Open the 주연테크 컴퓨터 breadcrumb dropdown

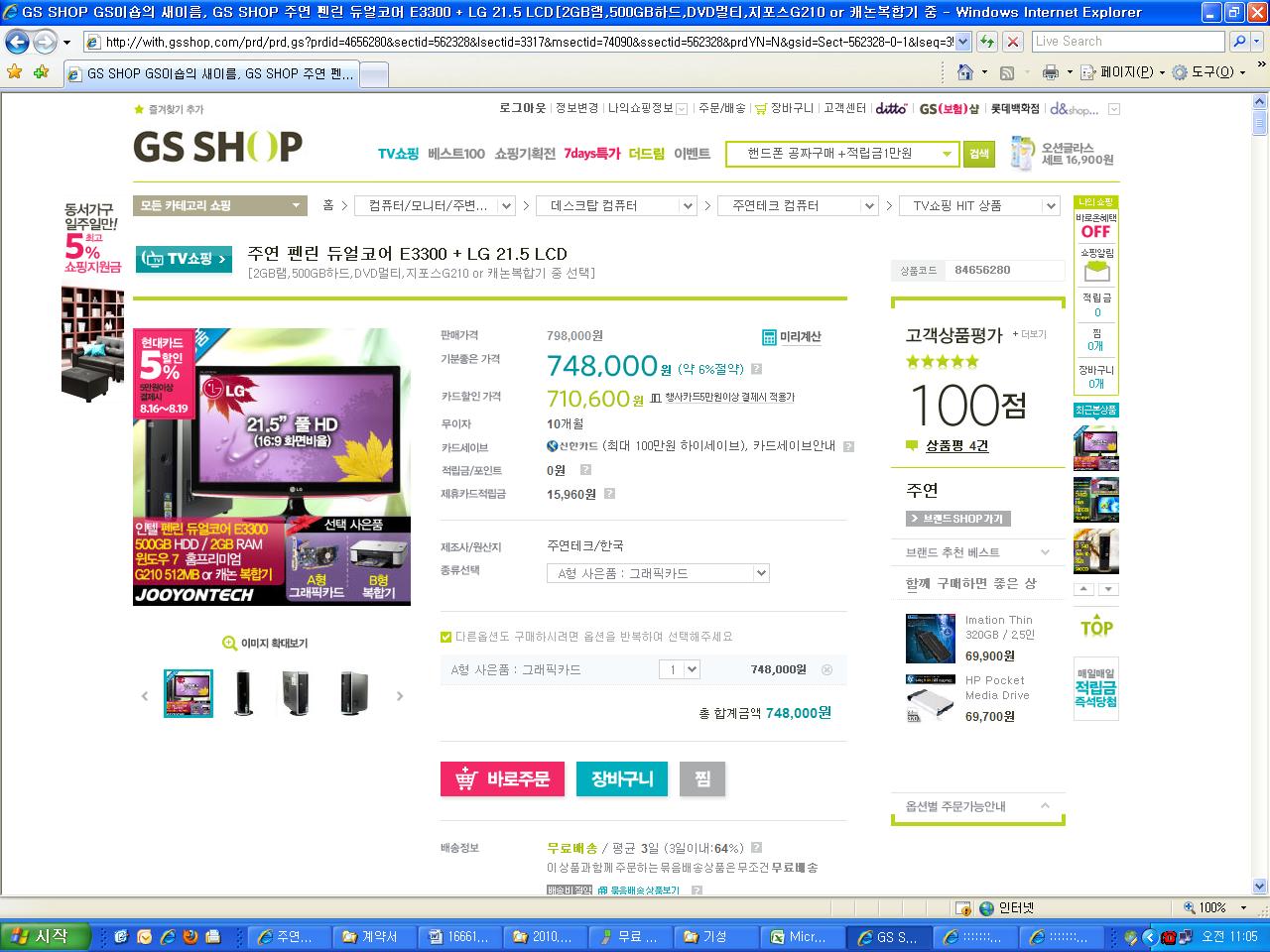(x=797, y=205)
